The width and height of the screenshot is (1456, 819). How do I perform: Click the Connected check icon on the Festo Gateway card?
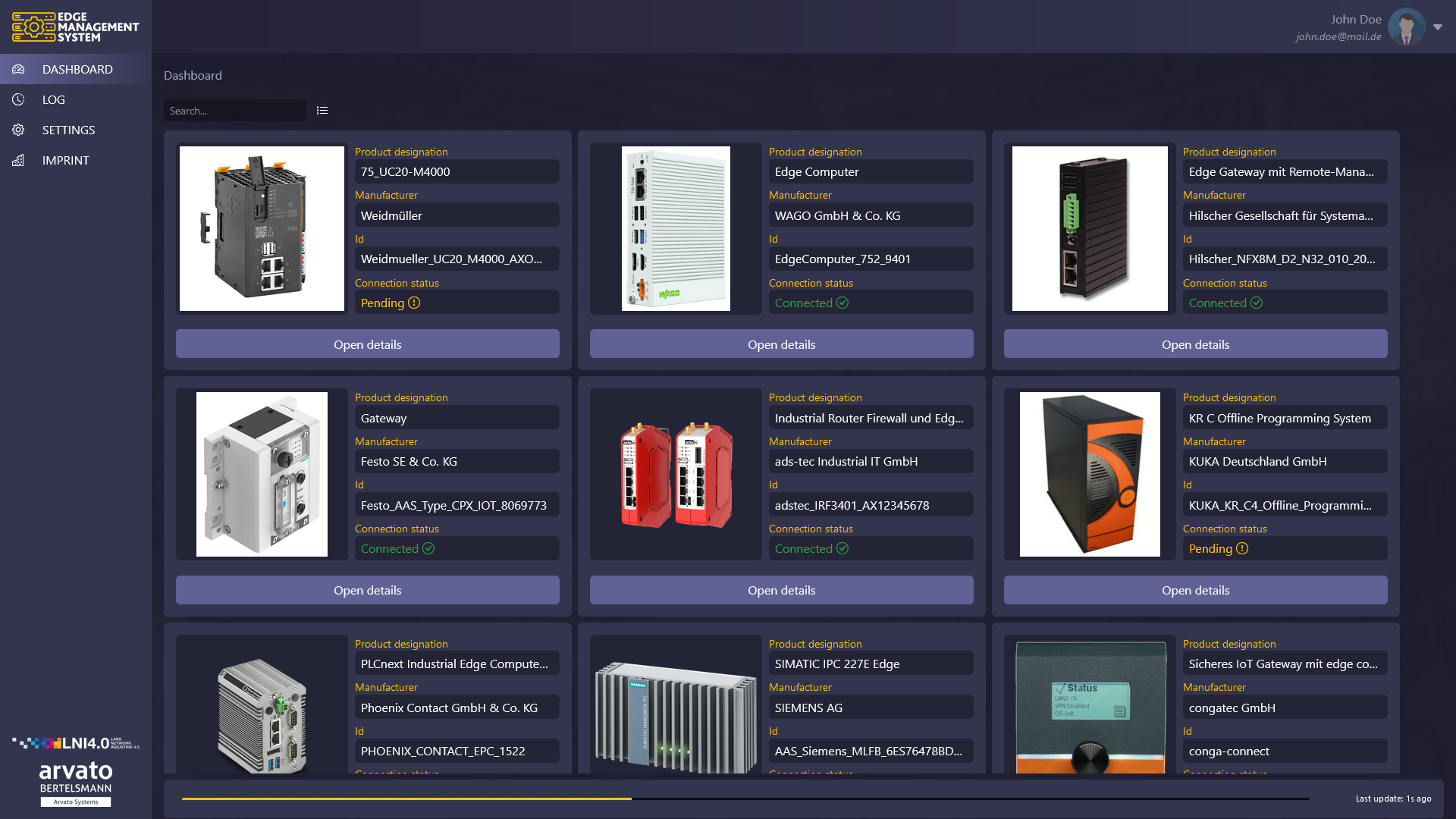(428, 548)
